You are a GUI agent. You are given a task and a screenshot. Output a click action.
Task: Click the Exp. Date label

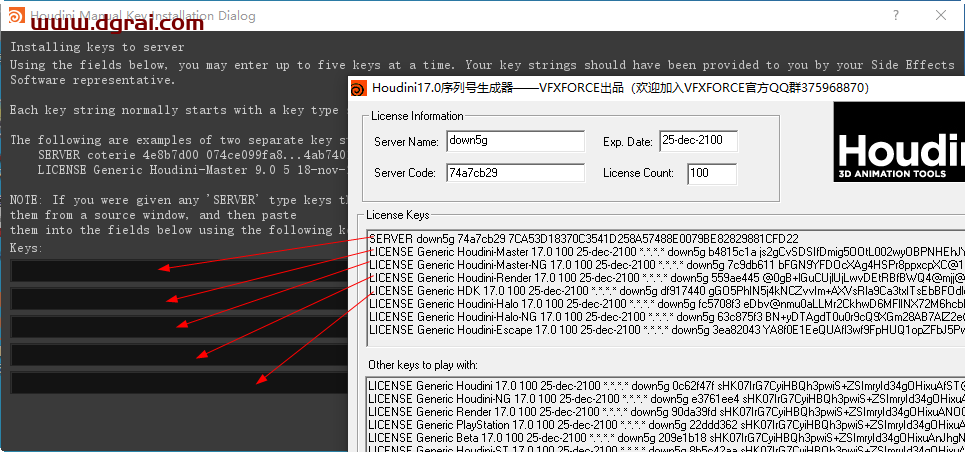point(628,142)
